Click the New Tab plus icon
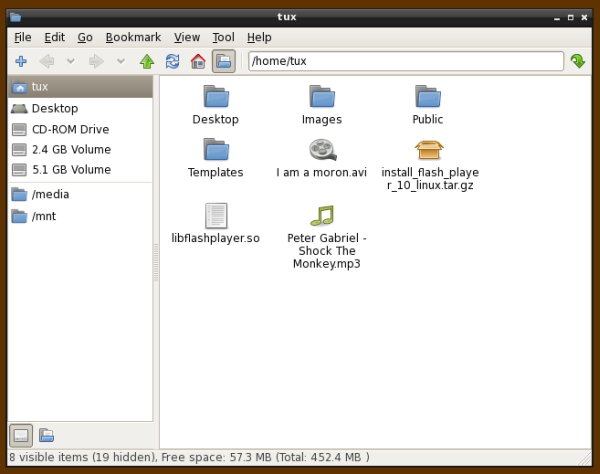600x474 pixels. click(x=20, y=62)
